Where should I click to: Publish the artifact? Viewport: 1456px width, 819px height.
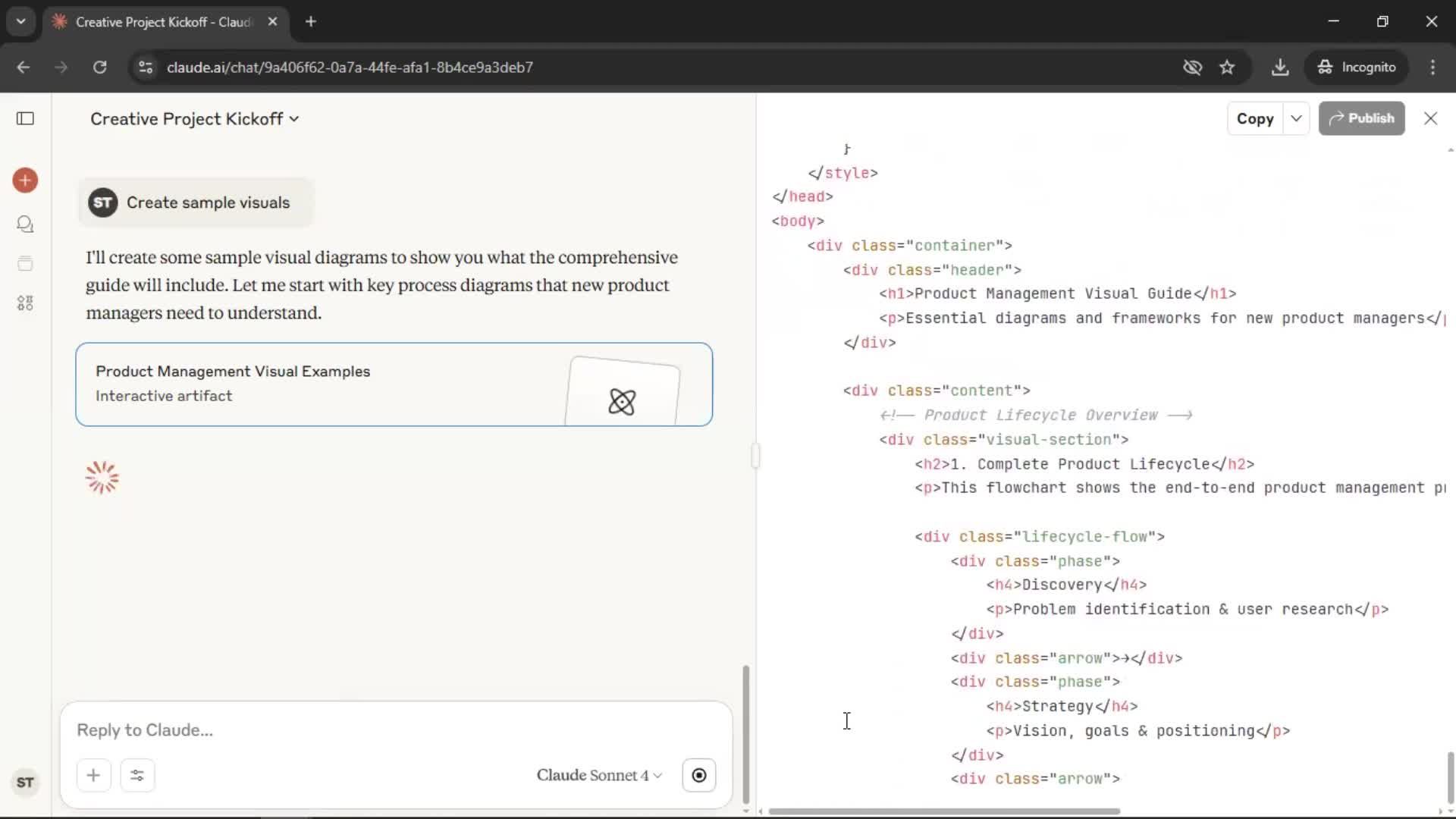click(1361, 118)
